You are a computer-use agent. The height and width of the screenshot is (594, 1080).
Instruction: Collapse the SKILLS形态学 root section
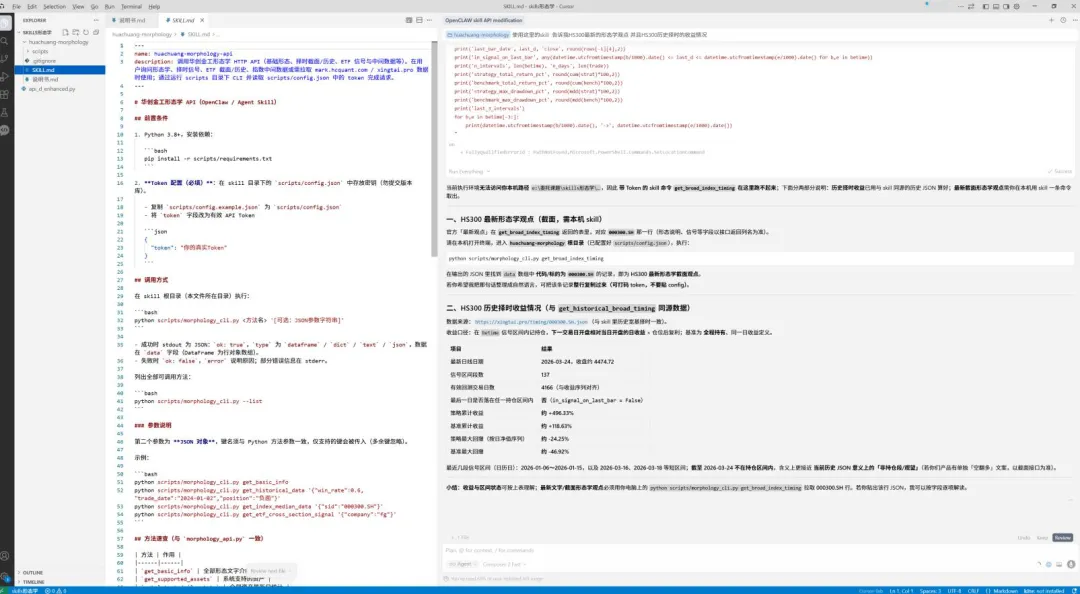[37, 32]
